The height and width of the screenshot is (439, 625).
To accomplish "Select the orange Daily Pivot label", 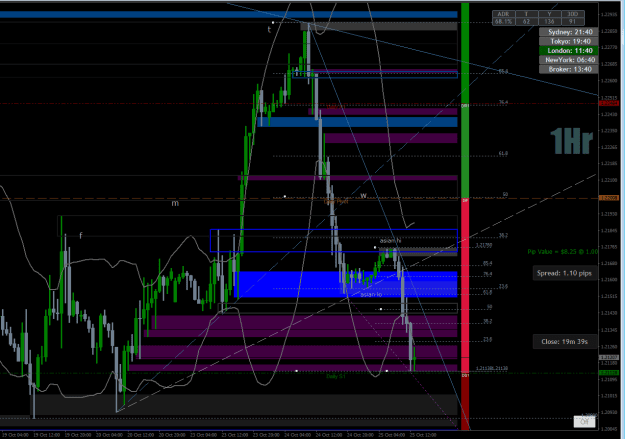I will (x=336, y=202).
